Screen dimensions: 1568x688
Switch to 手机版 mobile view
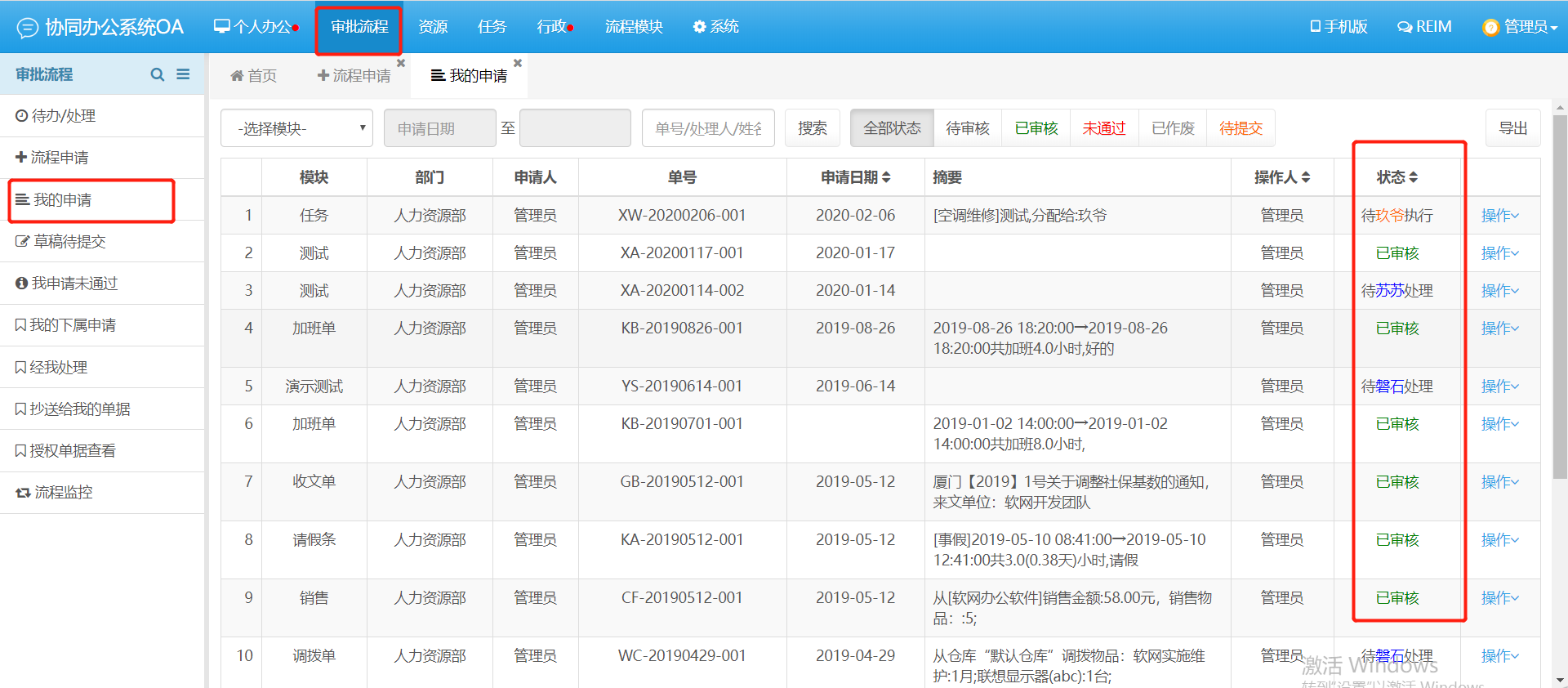click(x=1339, y=27)
